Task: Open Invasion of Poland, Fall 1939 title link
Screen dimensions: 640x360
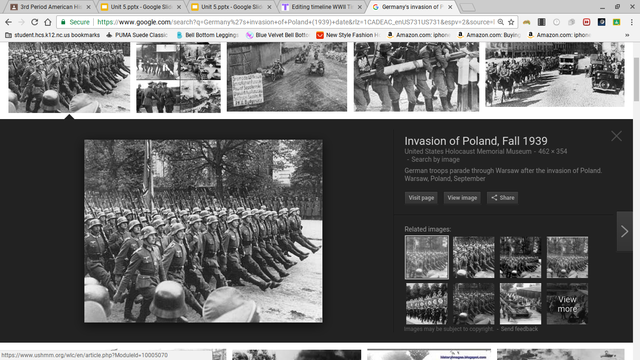Action: pos(476,141)
